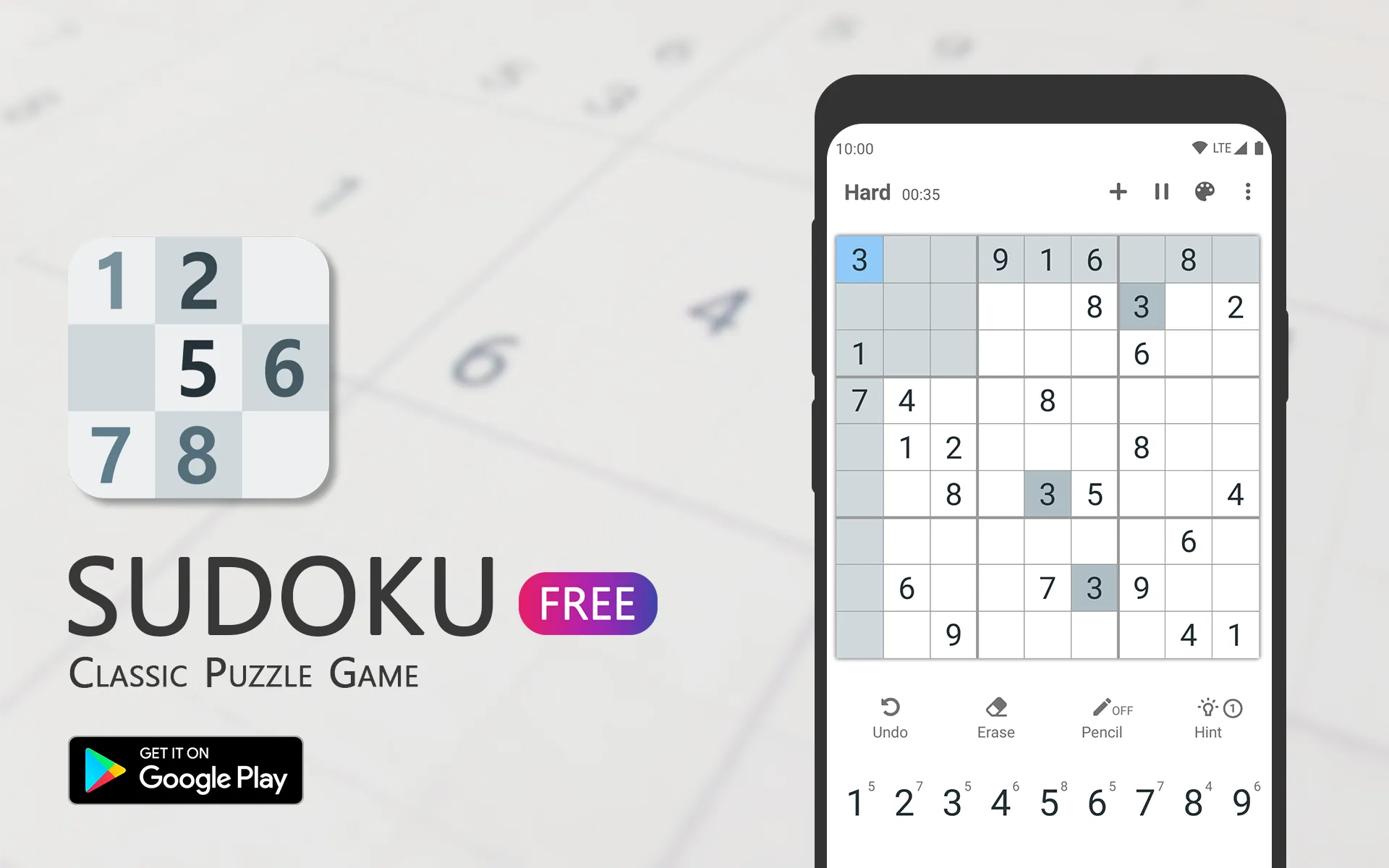Toggle Pencil mode off/on
This screenshot has height=868, width=1389.
[1100, 717]
